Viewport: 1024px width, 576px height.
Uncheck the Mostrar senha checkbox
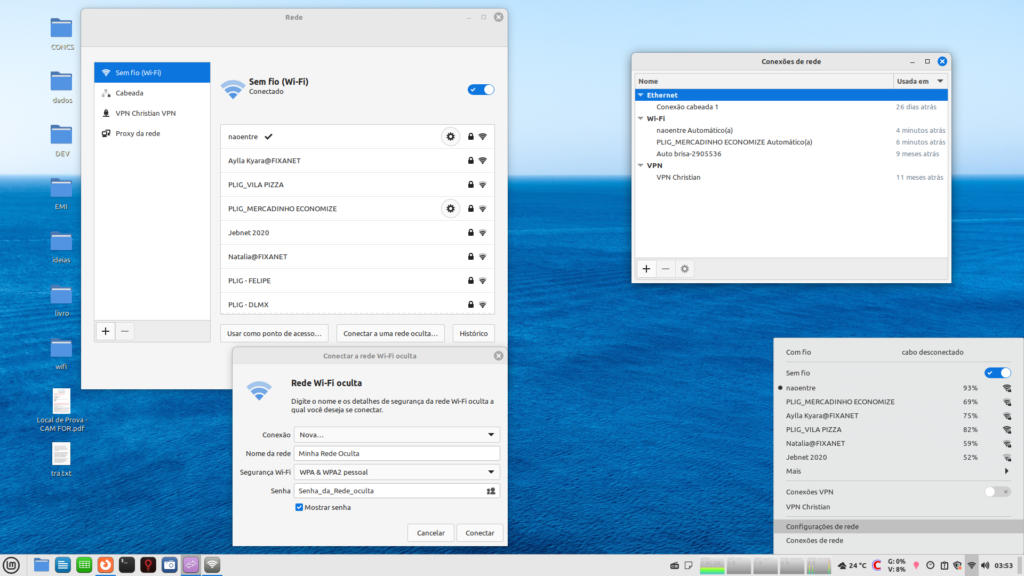click(300, 508)
